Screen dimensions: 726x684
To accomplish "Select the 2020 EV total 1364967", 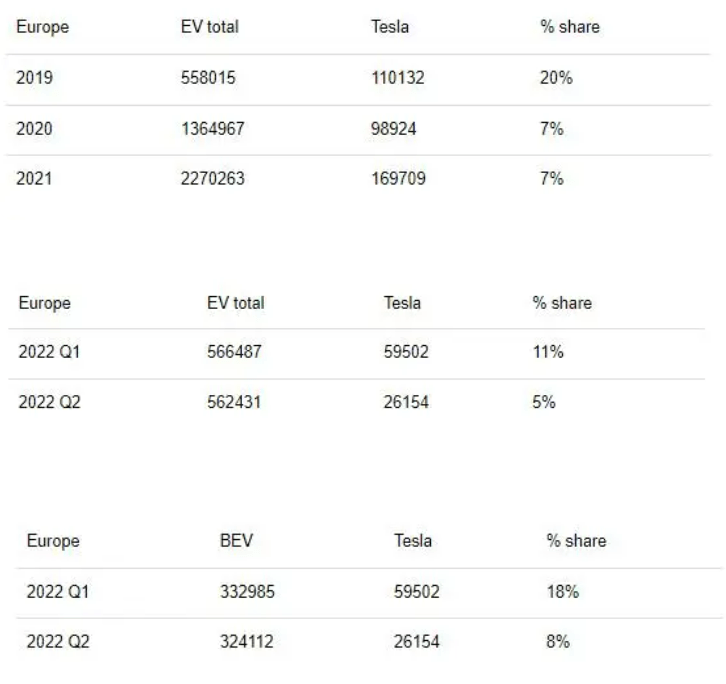I will [213, 128].
